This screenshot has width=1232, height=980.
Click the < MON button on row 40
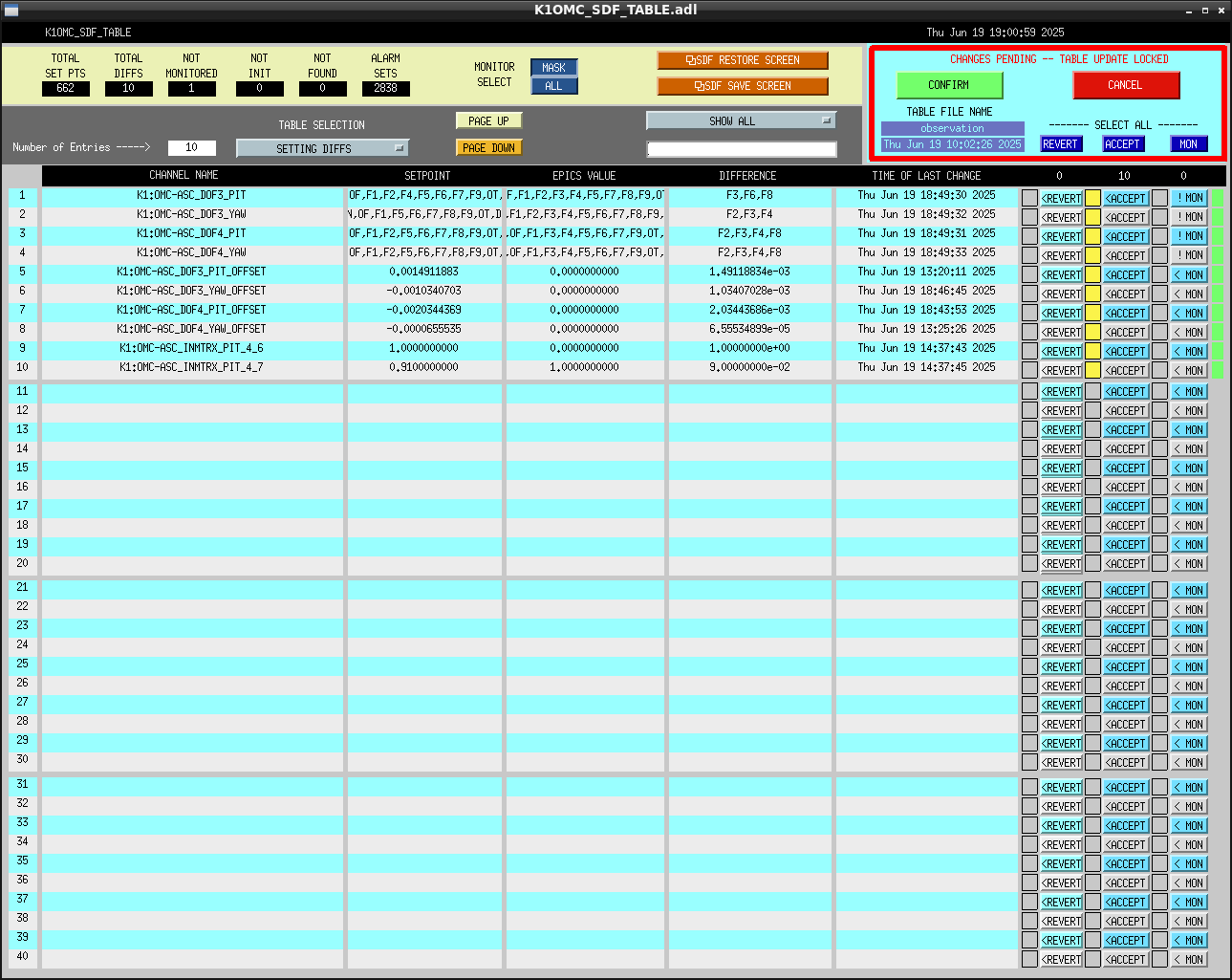(1189, 959)
